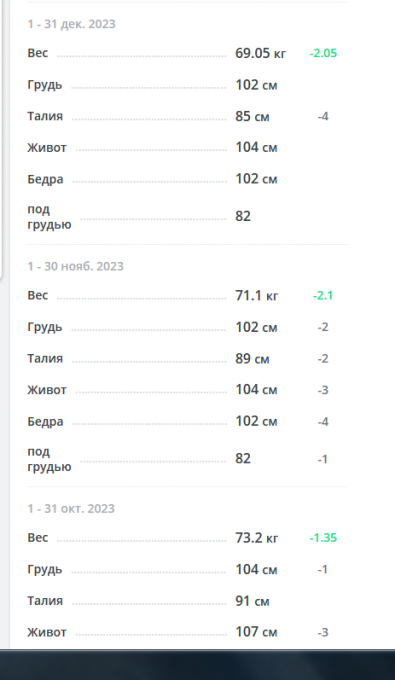
Task: Open the October Вес value 73.2 кг
Action: pyautogui.click(x=257, y=538)
